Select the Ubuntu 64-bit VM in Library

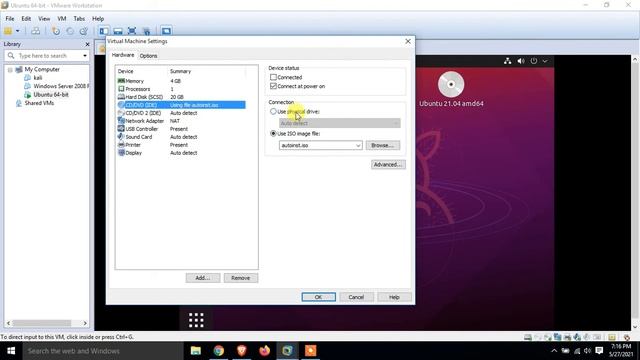(x=51, y=95)
